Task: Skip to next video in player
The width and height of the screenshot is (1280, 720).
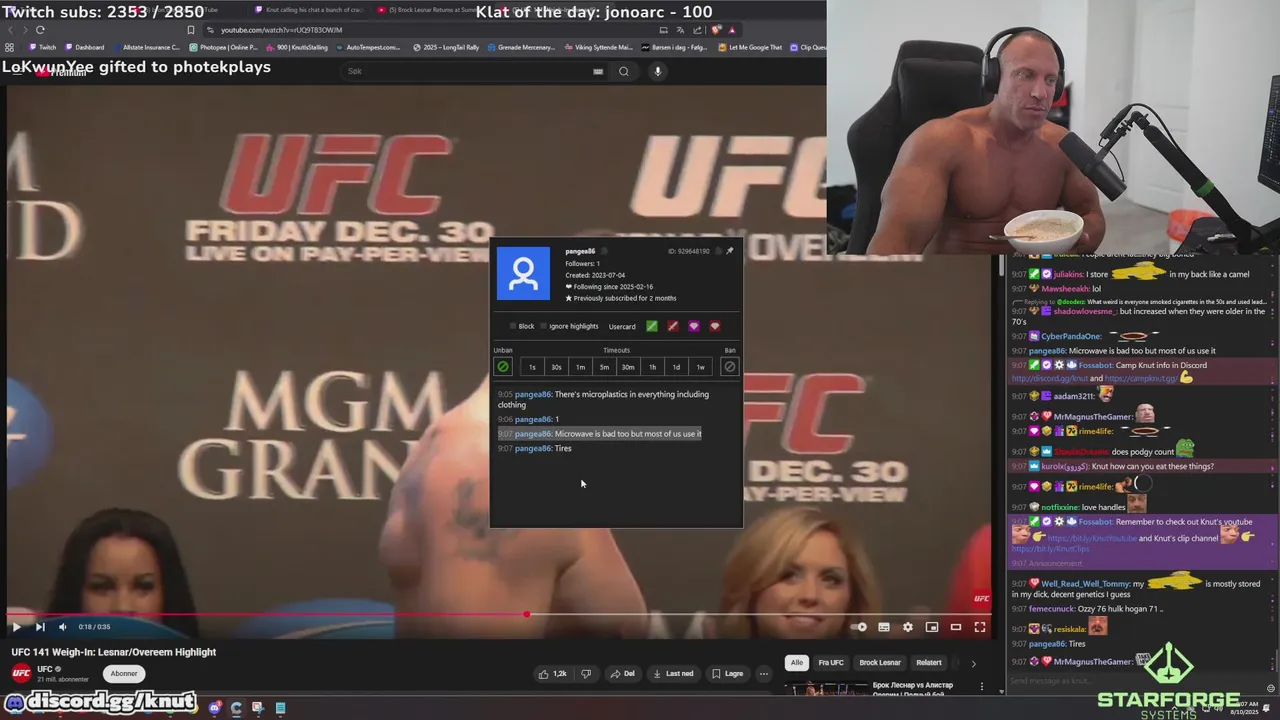Action: point(40,627)
